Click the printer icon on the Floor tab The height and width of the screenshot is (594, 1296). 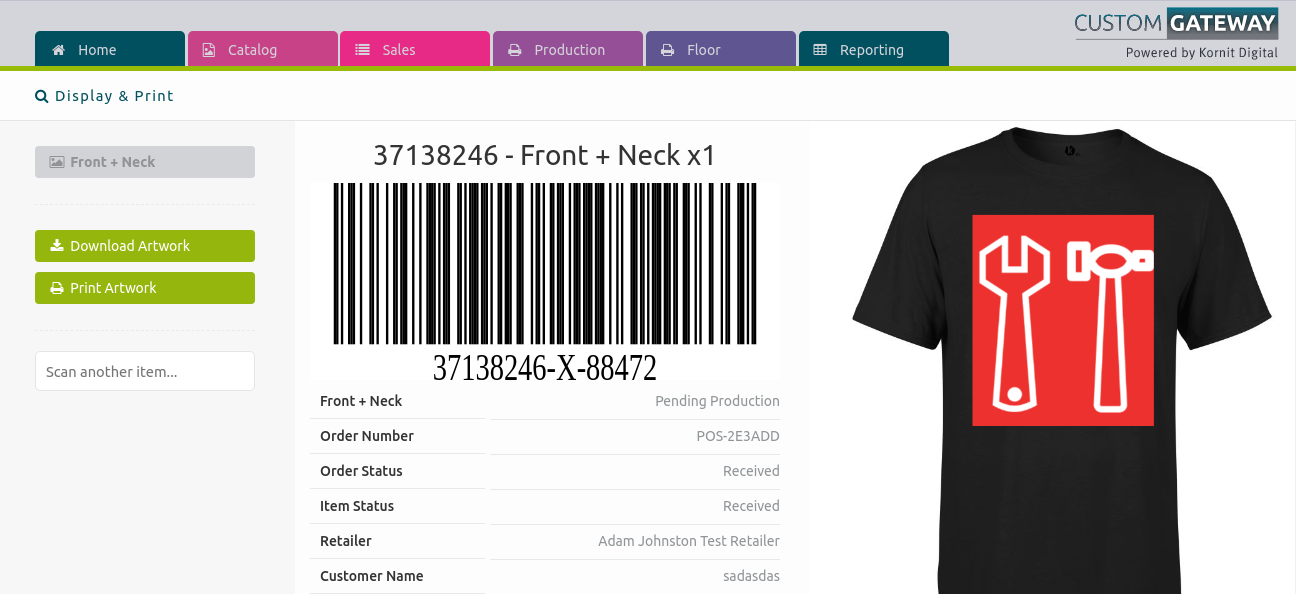point(667,50)
